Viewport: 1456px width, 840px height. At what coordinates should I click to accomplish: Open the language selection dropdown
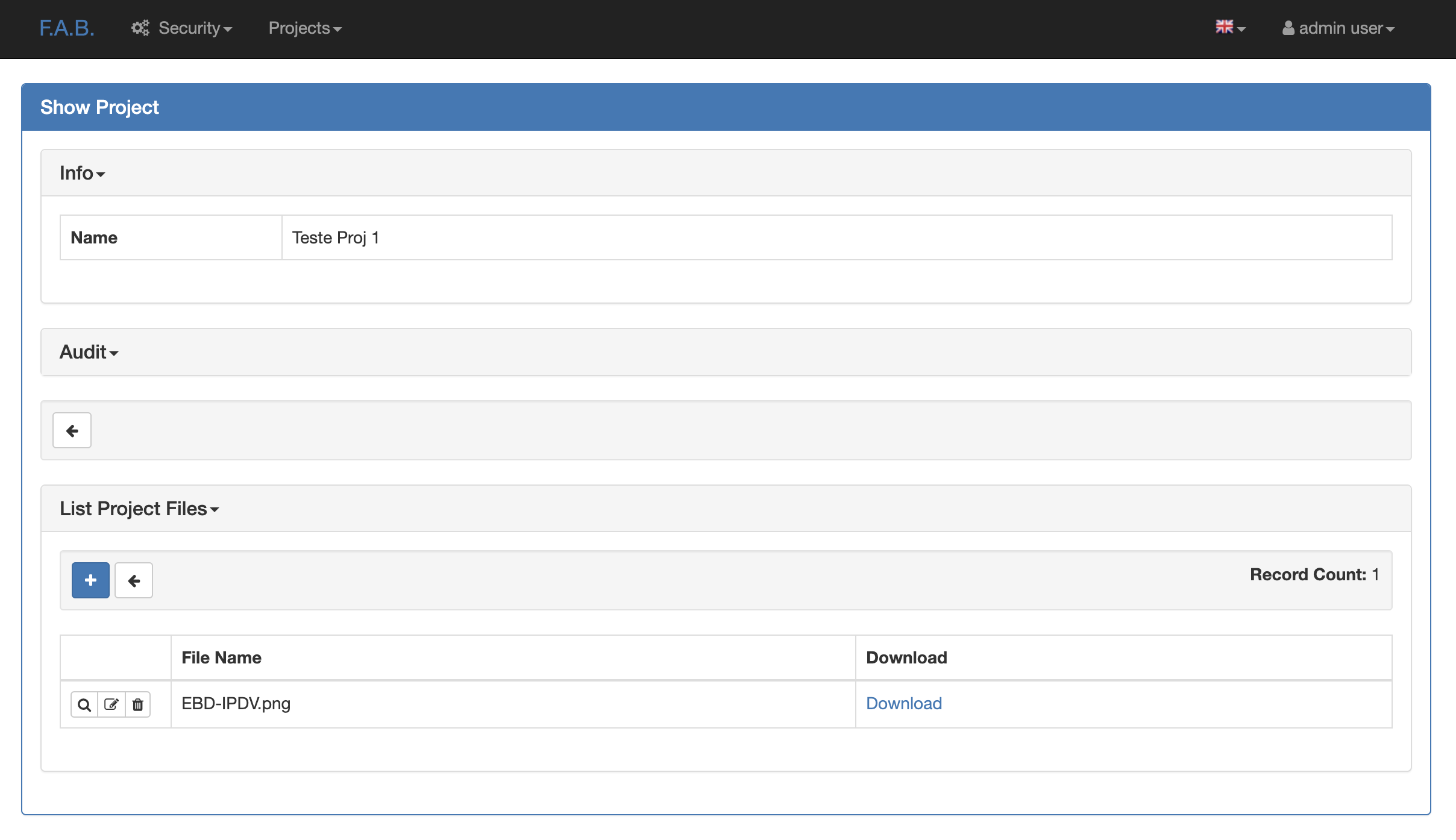[1231, 28]
